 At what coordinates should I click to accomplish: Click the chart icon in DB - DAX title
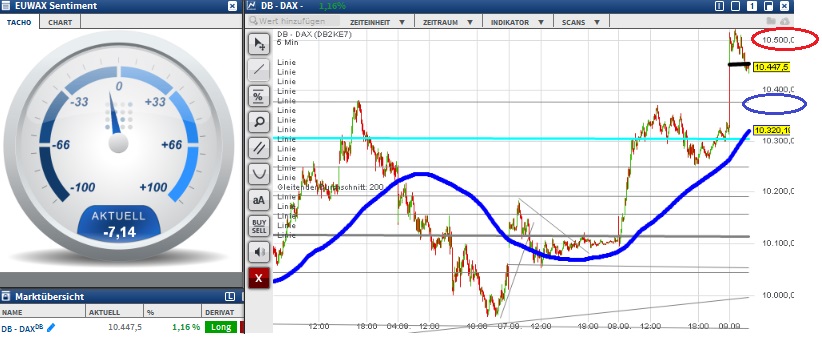tap(252, 6)
